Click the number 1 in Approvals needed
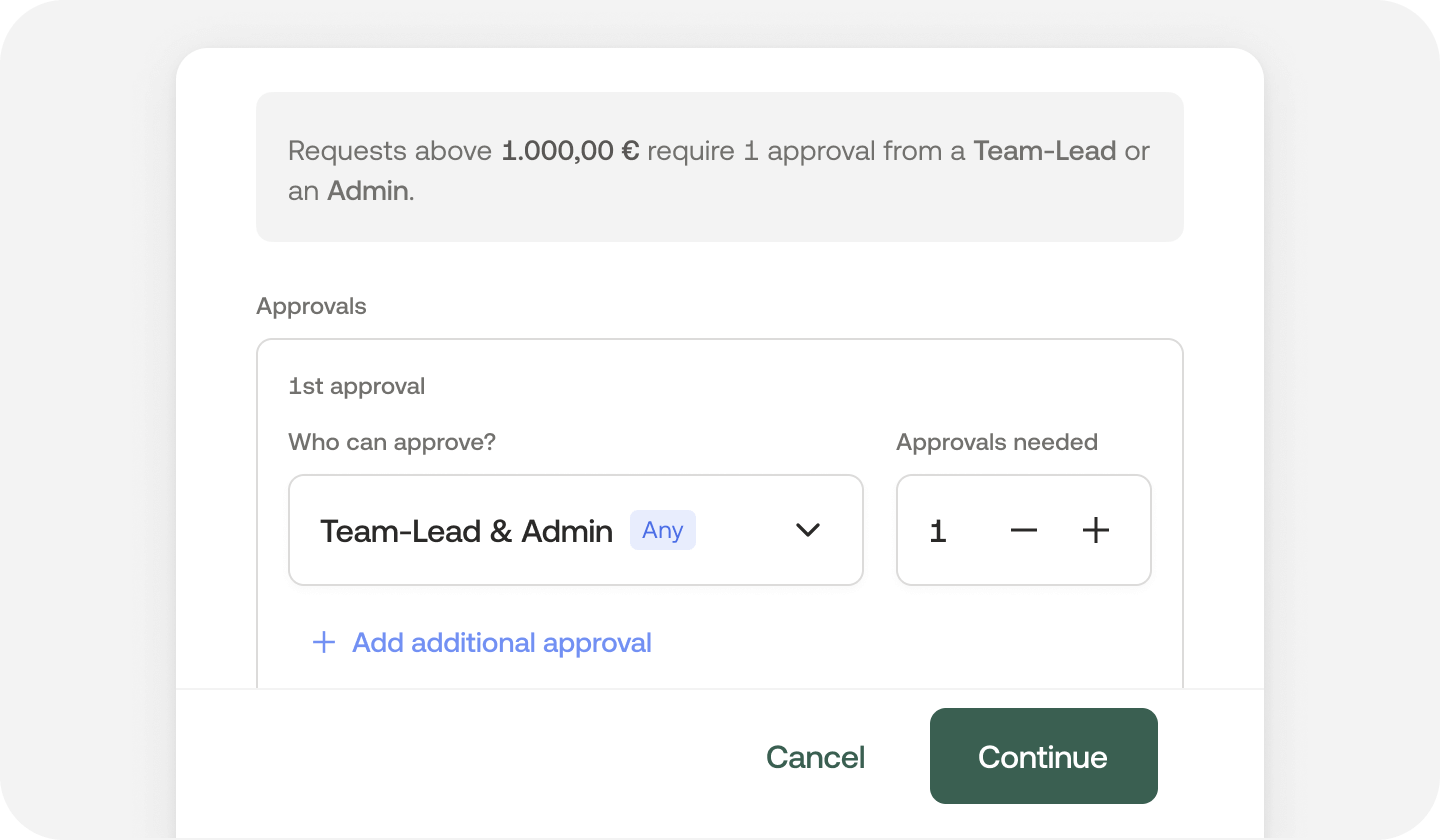Viewport: 1440px width, 840px height. click(937, 530)
